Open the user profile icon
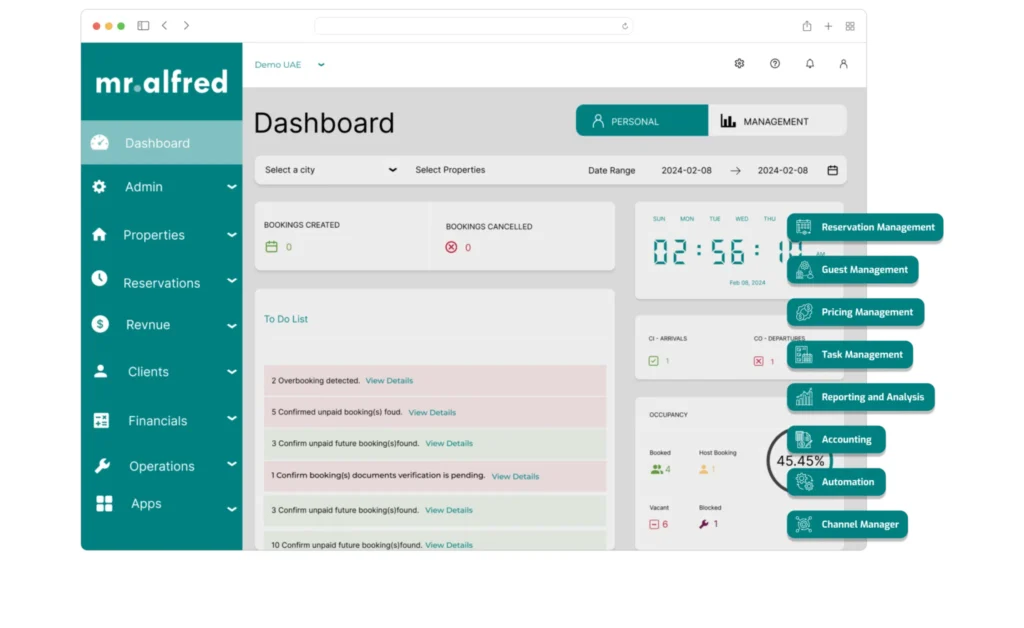 843,64
